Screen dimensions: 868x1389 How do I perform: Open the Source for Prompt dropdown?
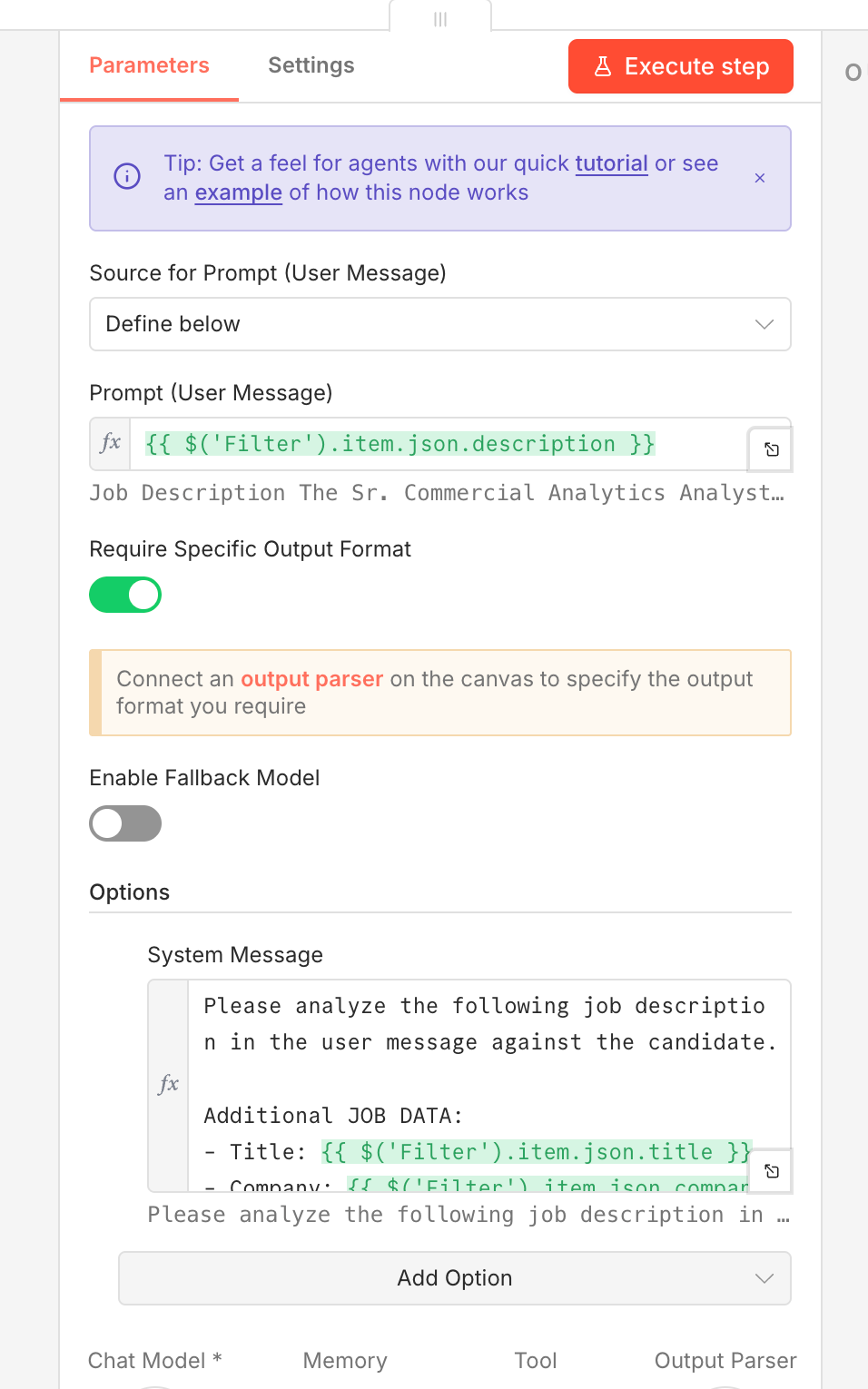click(439, 324)
